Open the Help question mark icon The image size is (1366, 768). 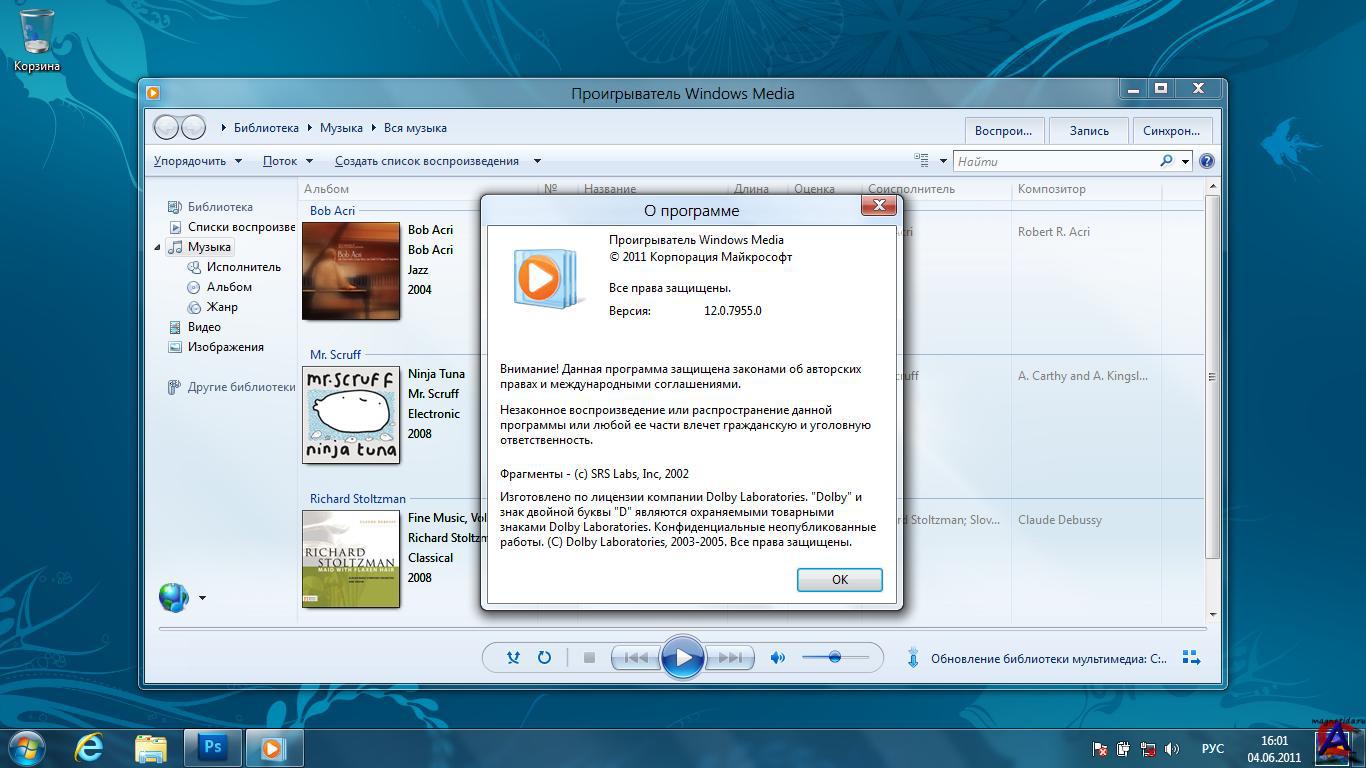[1207, 161]
